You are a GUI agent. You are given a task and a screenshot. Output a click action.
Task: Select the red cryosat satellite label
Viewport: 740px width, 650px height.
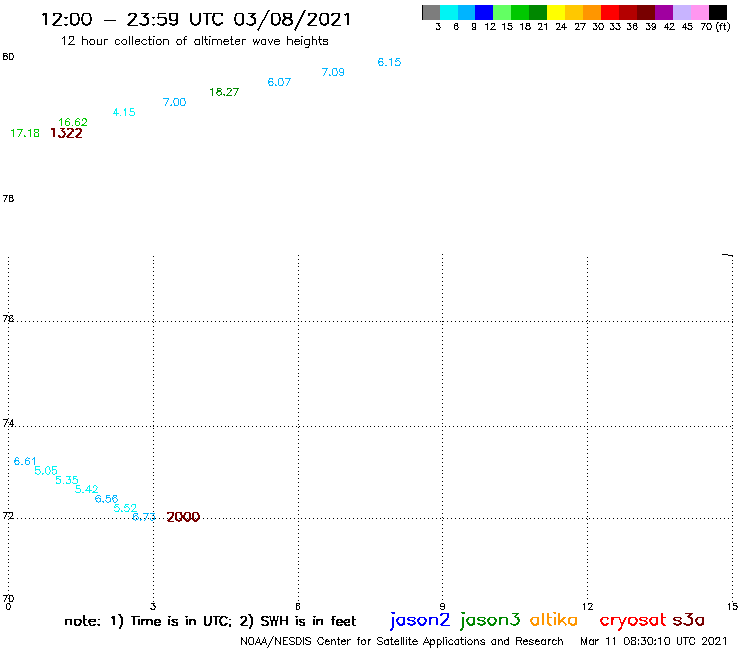[633, 621]
